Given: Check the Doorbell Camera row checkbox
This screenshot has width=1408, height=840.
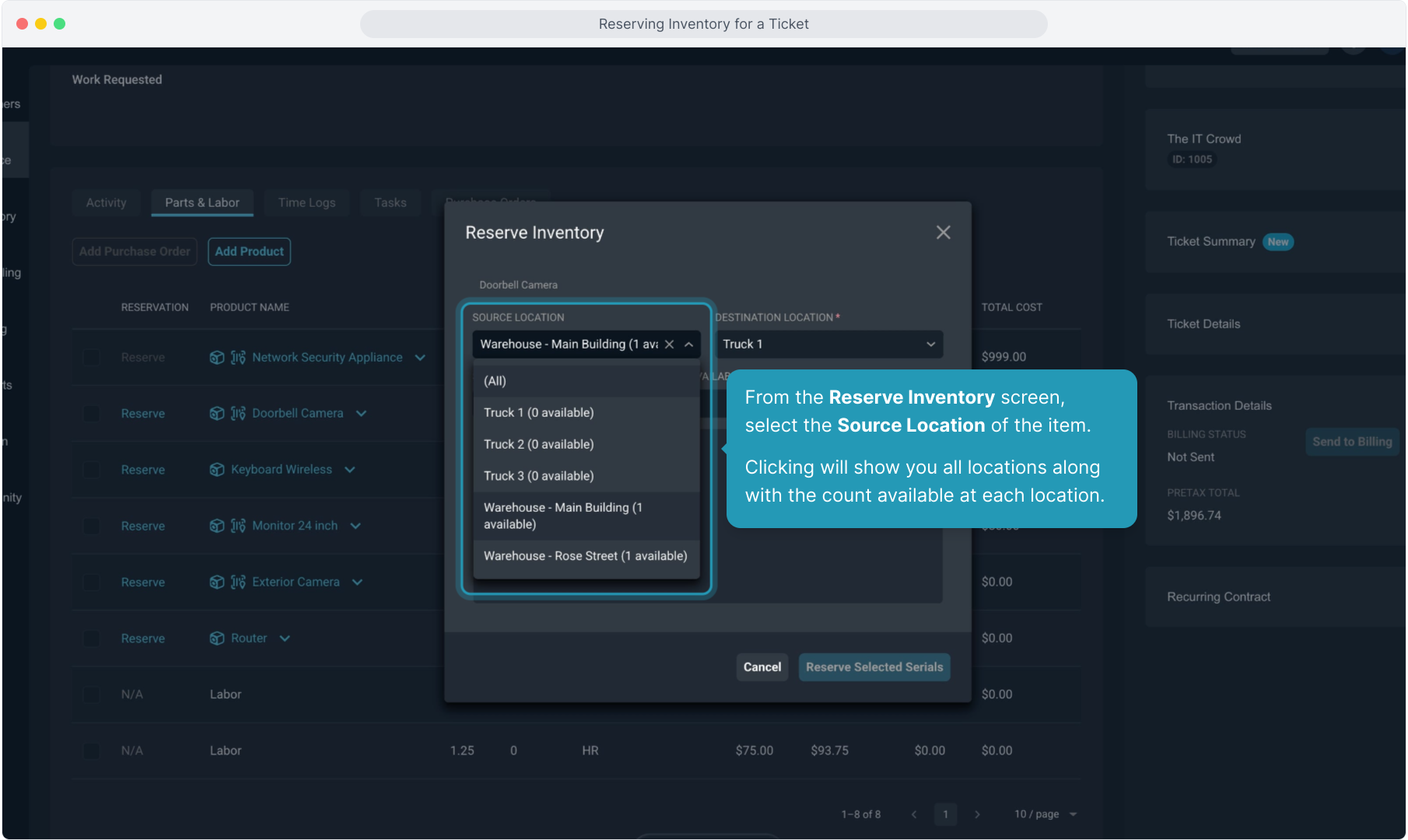Looking at the screenshot, I should click(92, 414).
